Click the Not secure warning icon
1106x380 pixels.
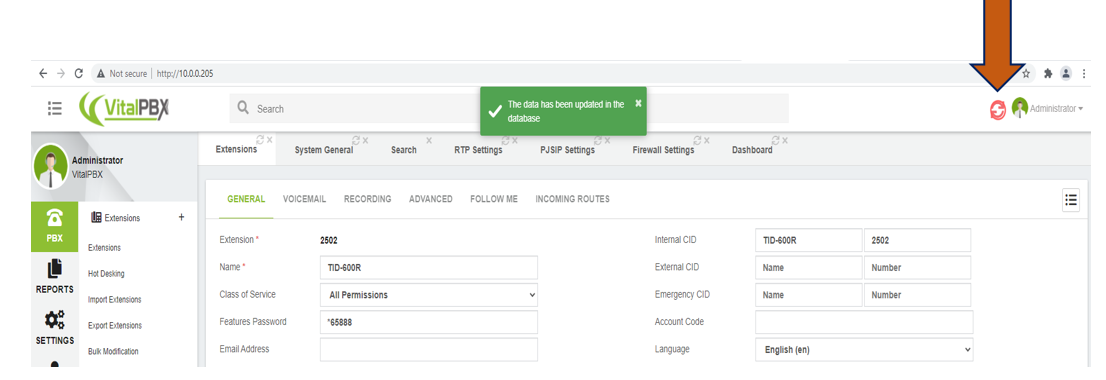pyautogui.click(x=101, y=73)
